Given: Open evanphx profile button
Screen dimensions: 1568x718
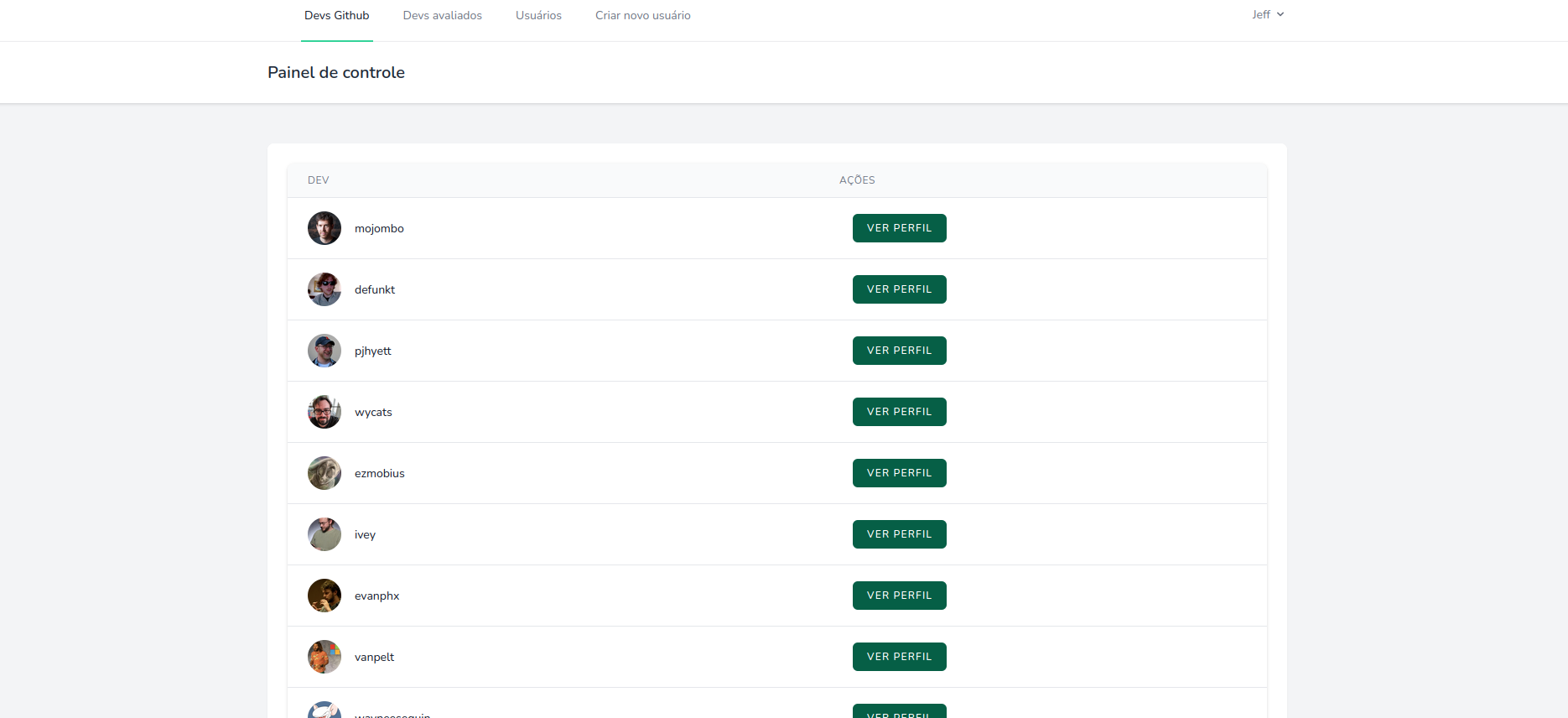Looking at the screenshot, I should (899, 596).
